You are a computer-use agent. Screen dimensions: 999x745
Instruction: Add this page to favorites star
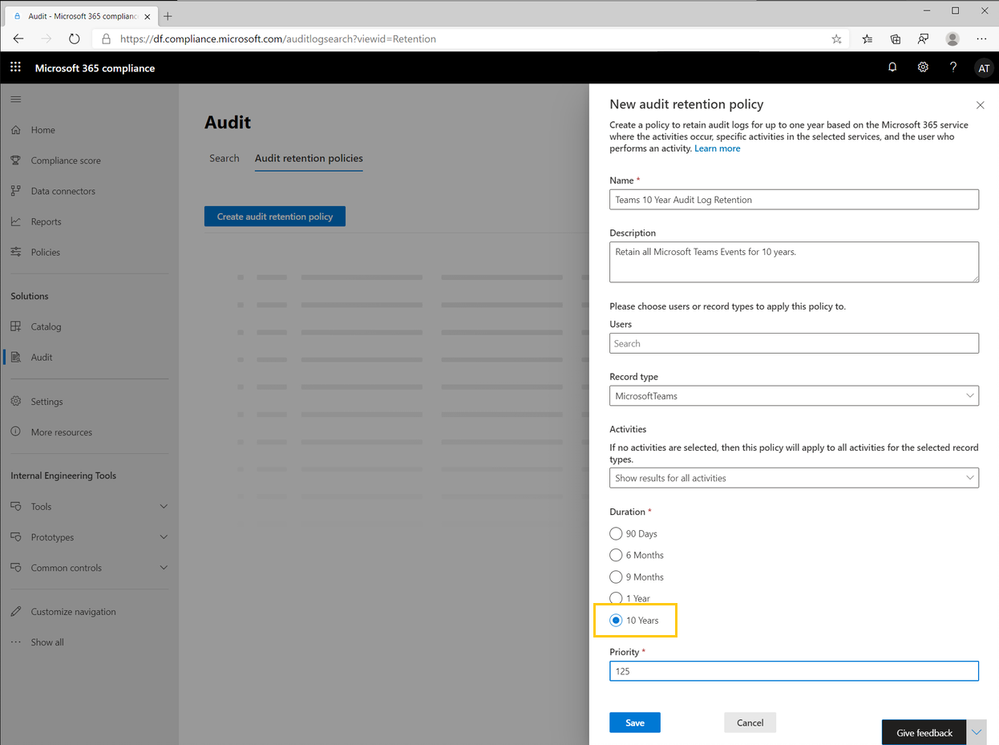coord(836,39)
